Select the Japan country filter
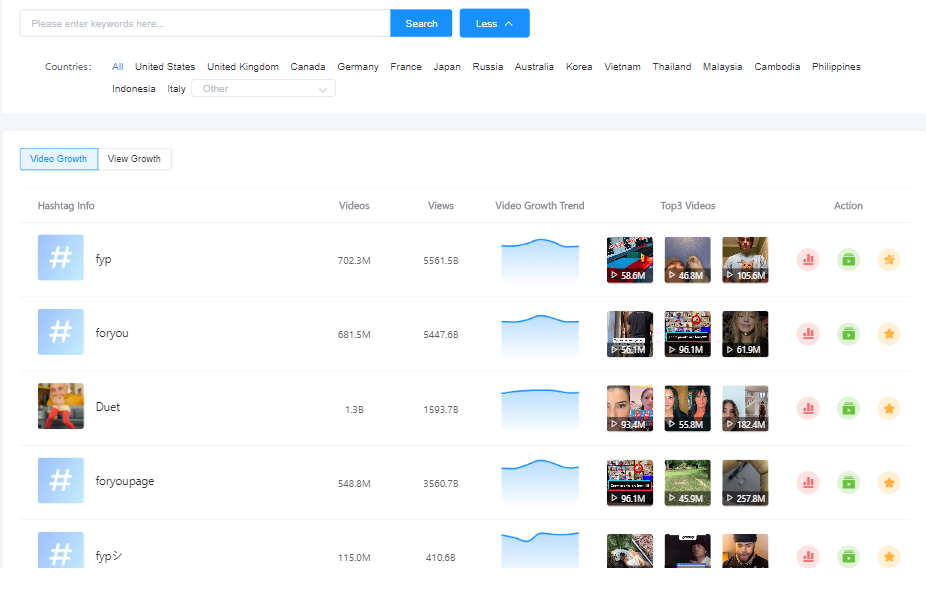This screenshot has height=597, width=926. [x=447, y=67]
